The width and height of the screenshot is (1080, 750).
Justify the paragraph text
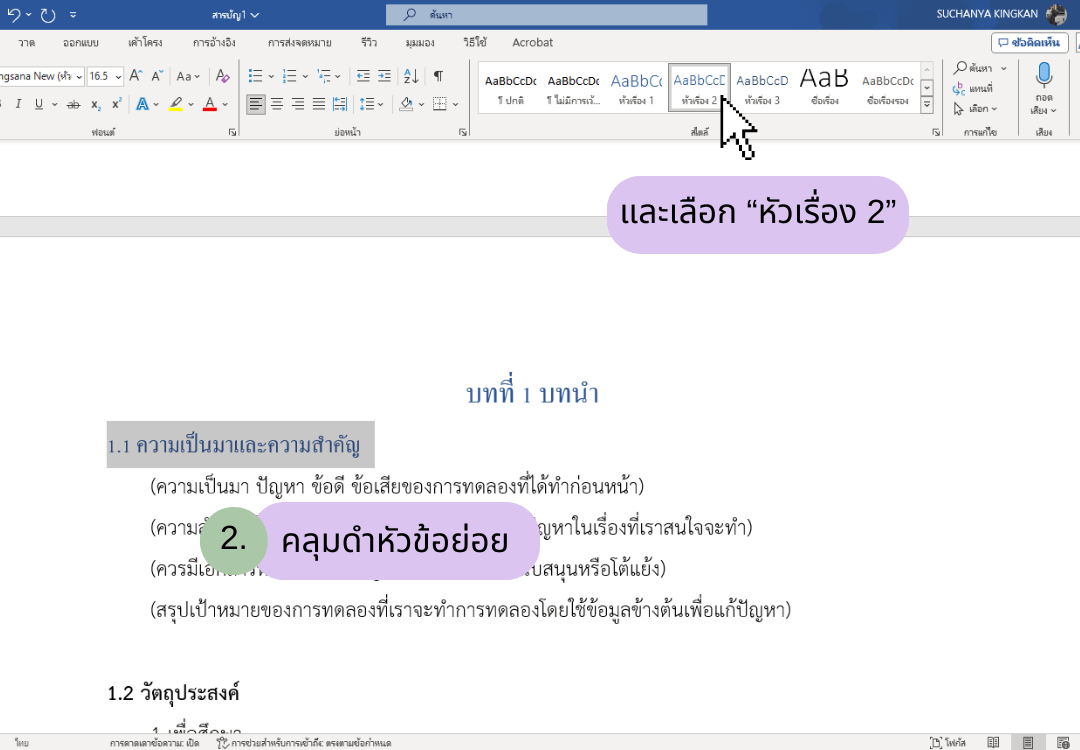[x=318, y=104]
